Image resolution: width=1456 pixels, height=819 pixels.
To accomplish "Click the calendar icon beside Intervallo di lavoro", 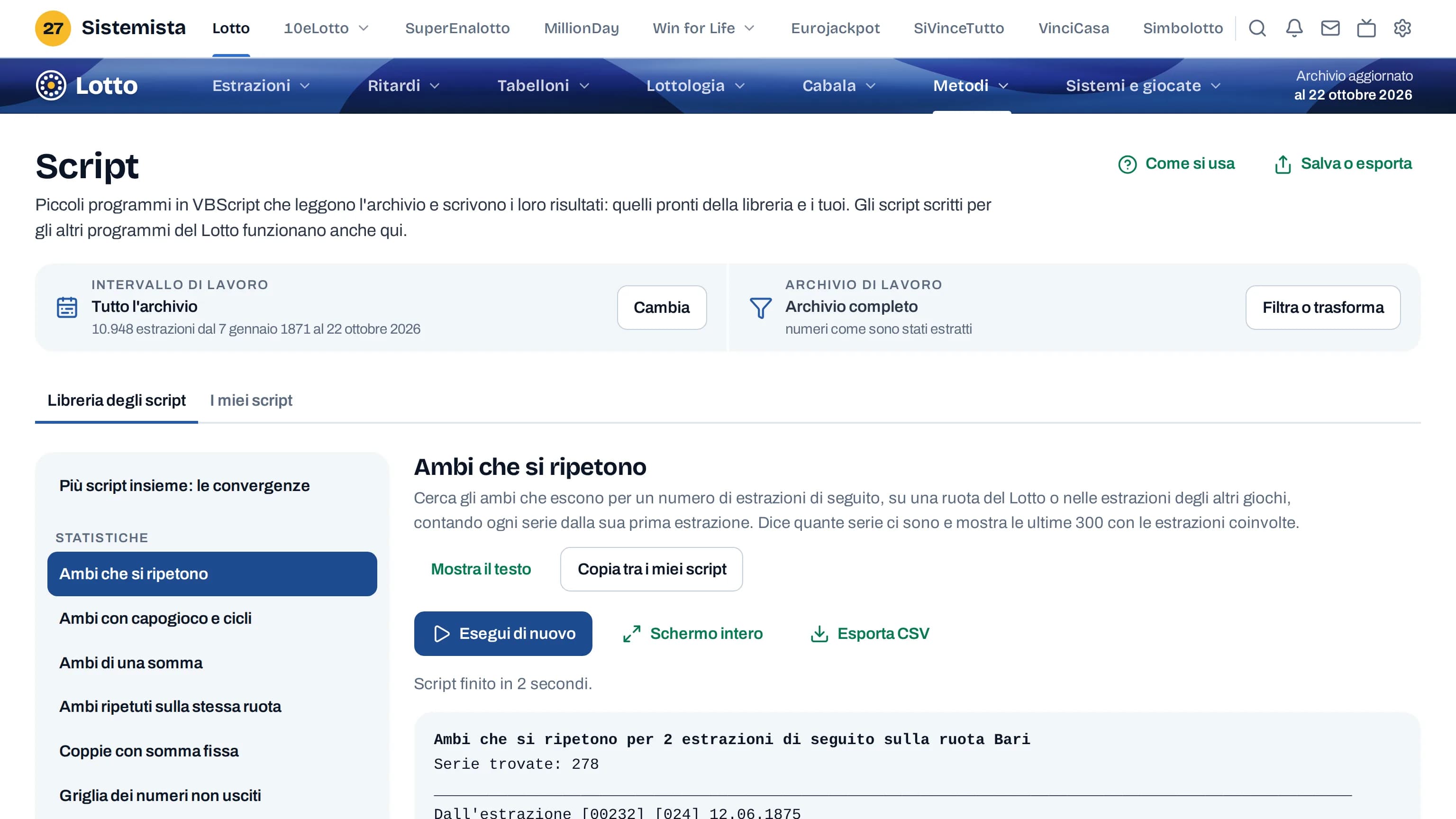I will (67, 308).
